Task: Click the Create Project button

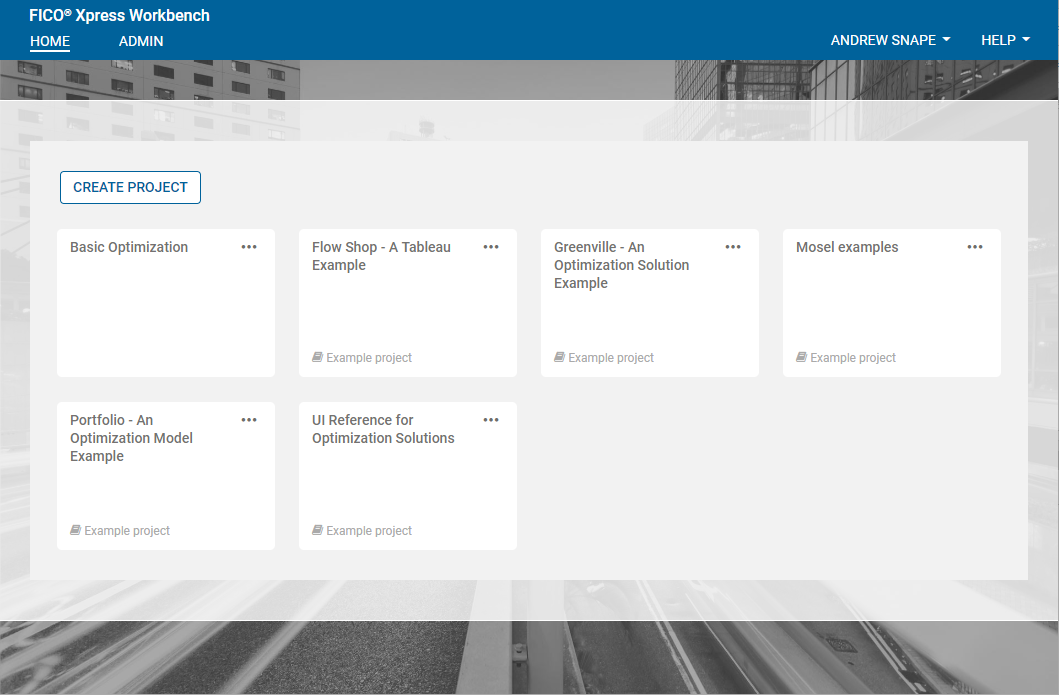Action: (130, 187)
